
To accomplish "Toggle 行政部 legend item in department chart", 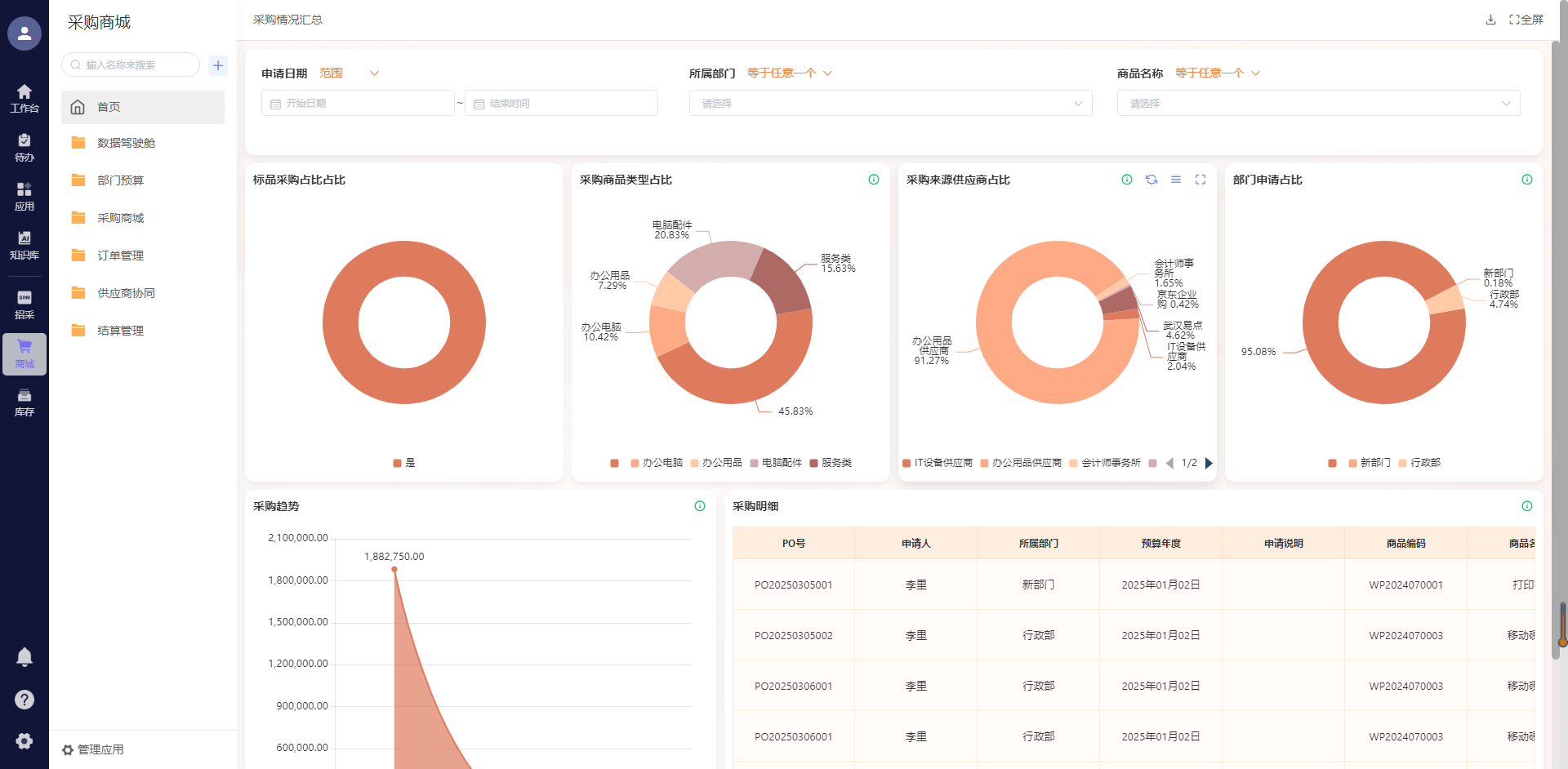I will [1419, 463].
